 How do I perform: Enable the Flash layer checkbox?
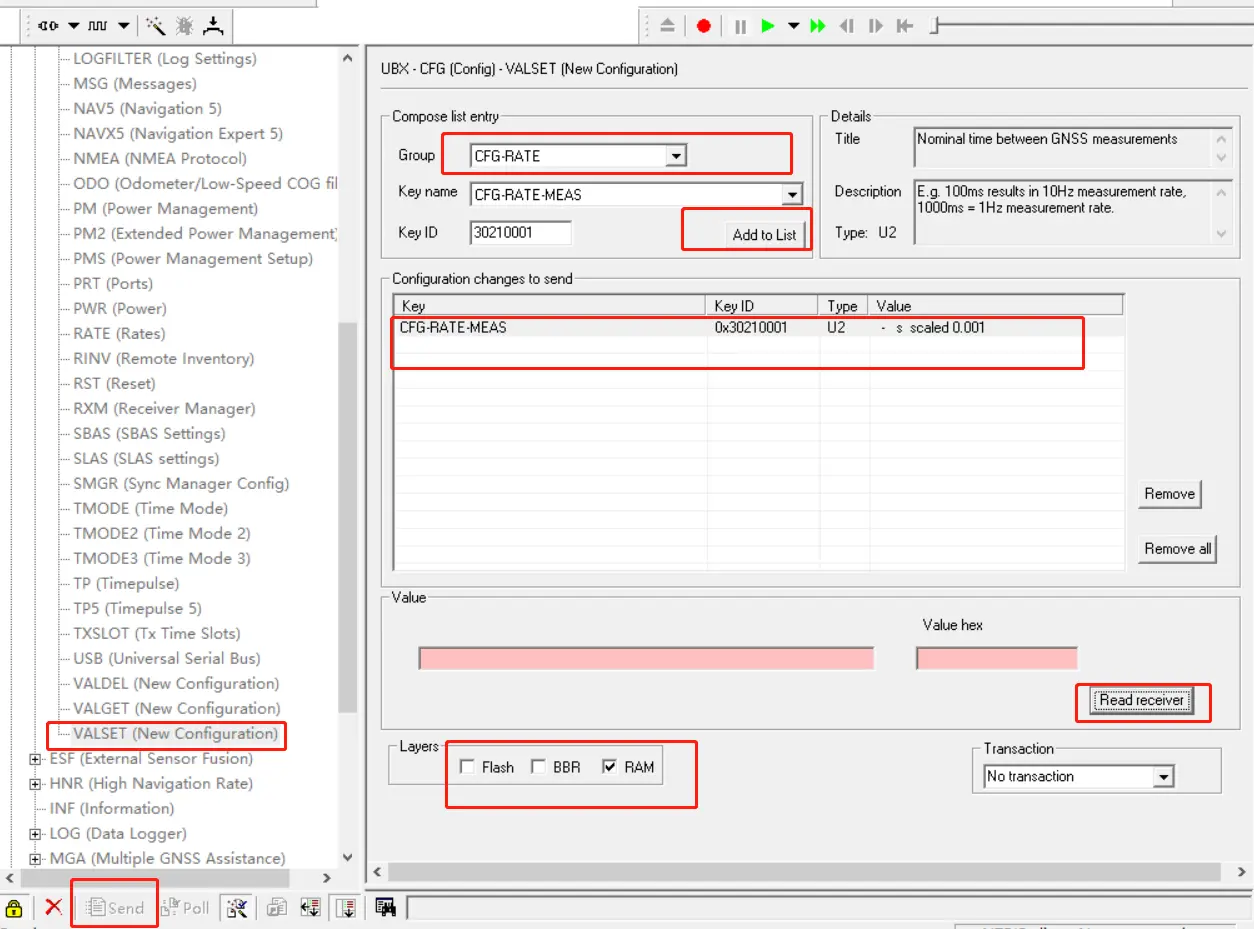click(x=467, y=767)
